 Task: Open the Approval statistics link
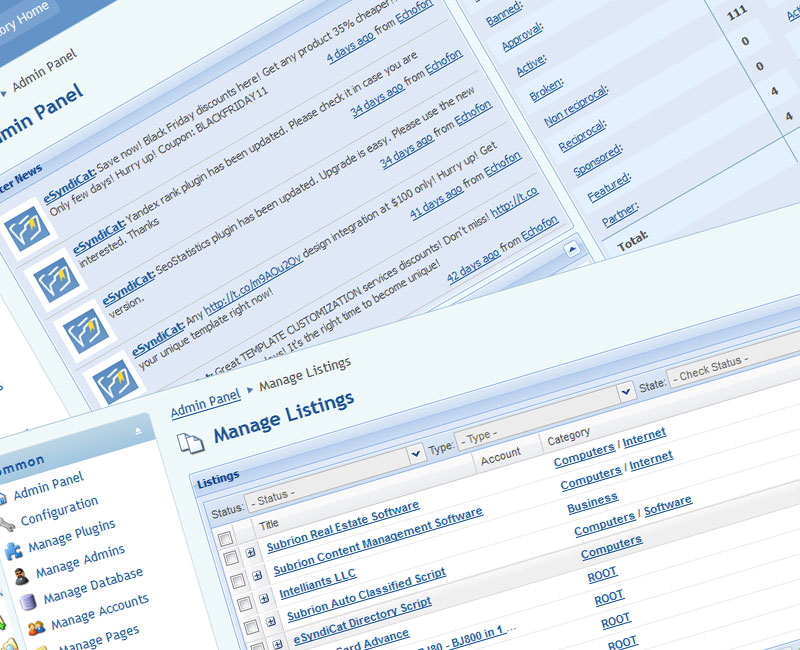(x=521, y=37)
